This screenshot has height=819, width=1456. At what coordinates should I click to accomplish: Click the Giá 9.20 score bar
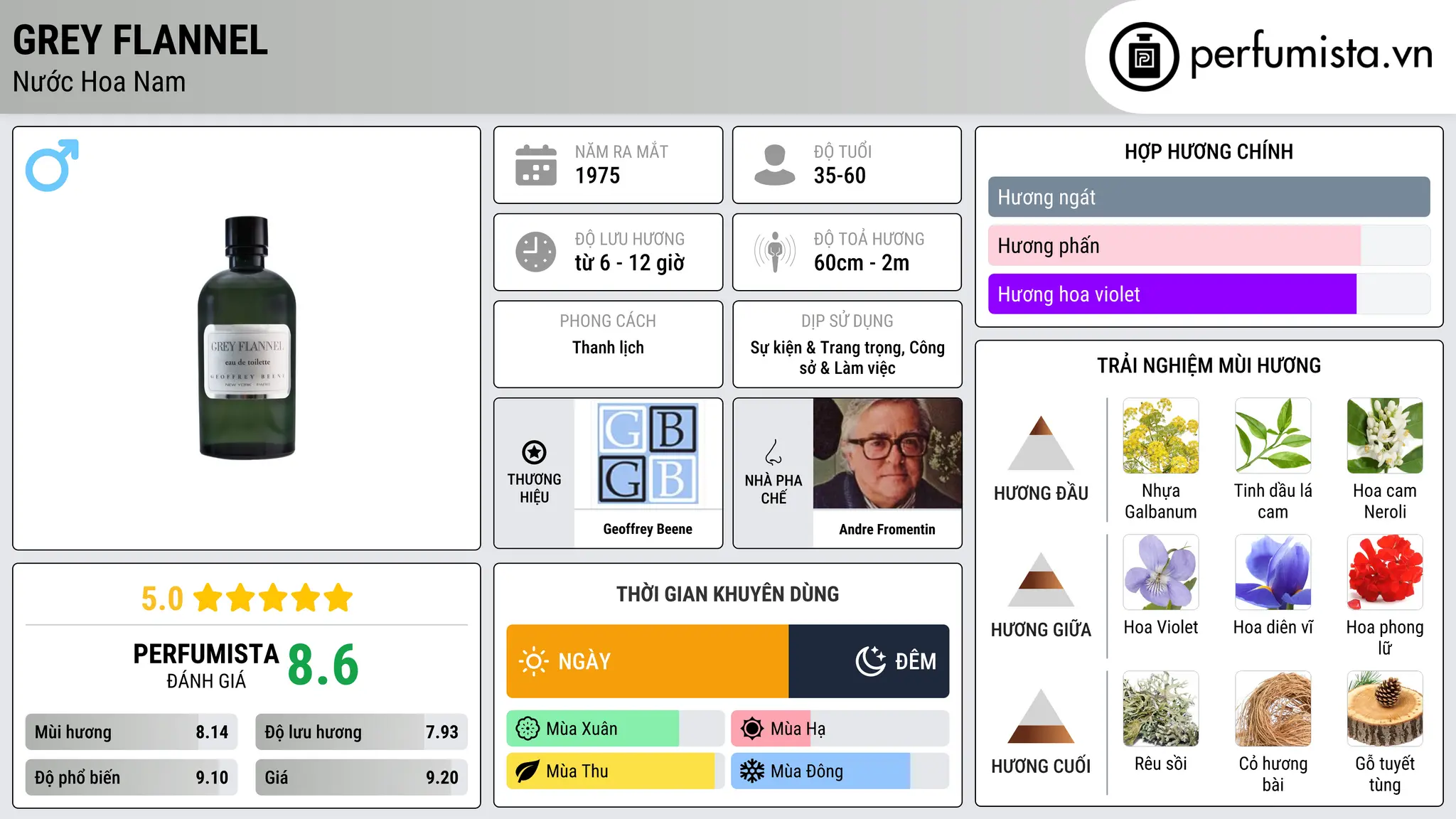pos(362,777)
